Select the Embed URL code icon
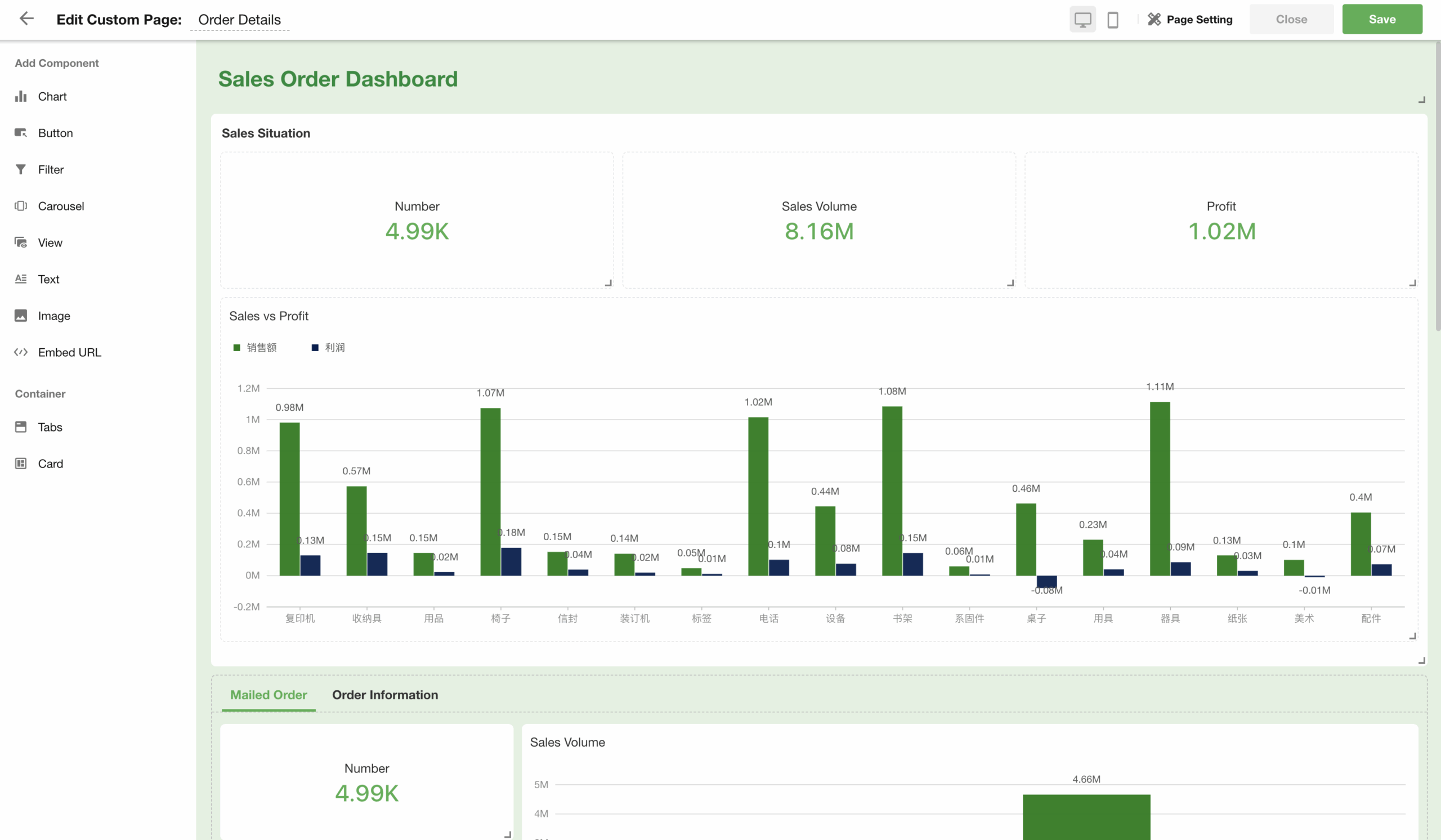Screen dimensions: 1441x840 point(21,352)
